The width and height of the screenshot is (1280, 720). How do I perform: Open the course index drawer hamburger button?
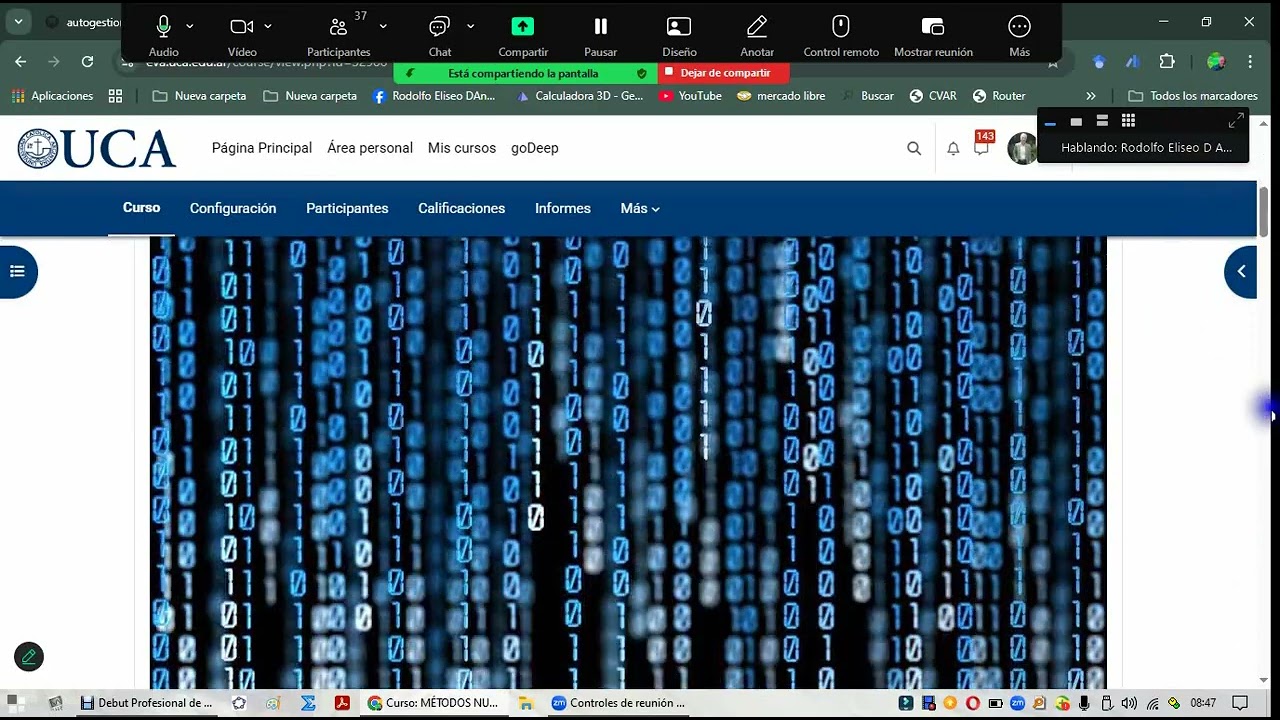coord(17,271)
